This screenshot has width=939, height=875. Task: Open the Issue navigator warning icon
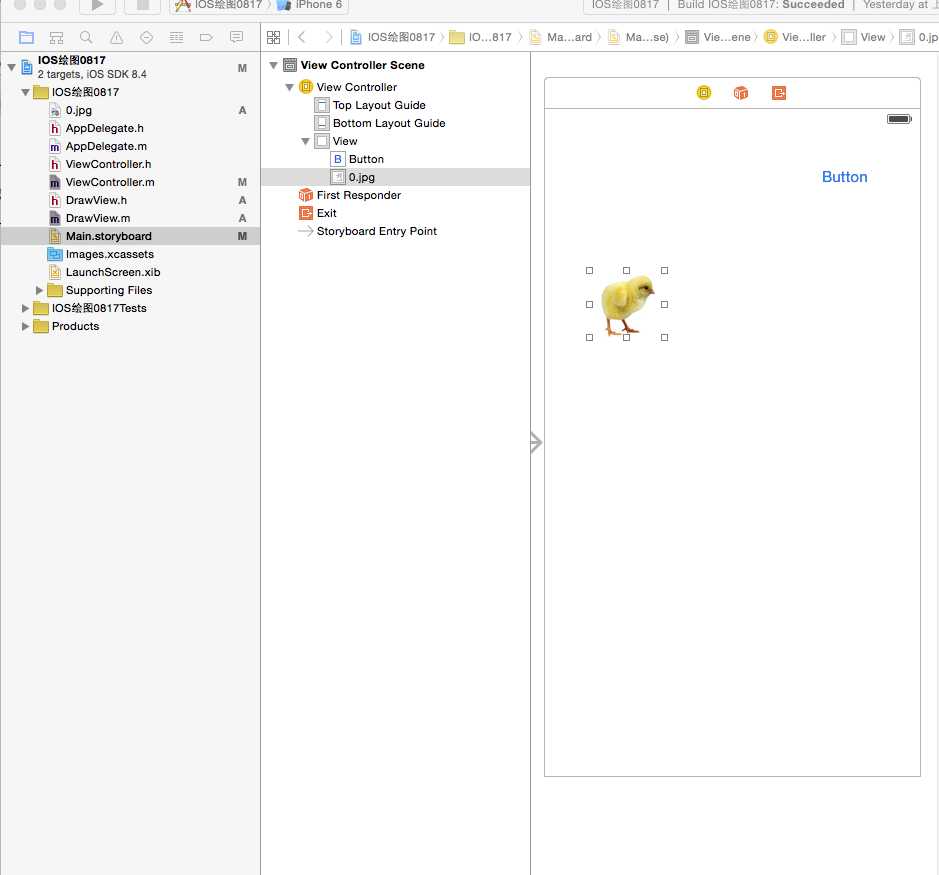(117, 38)
